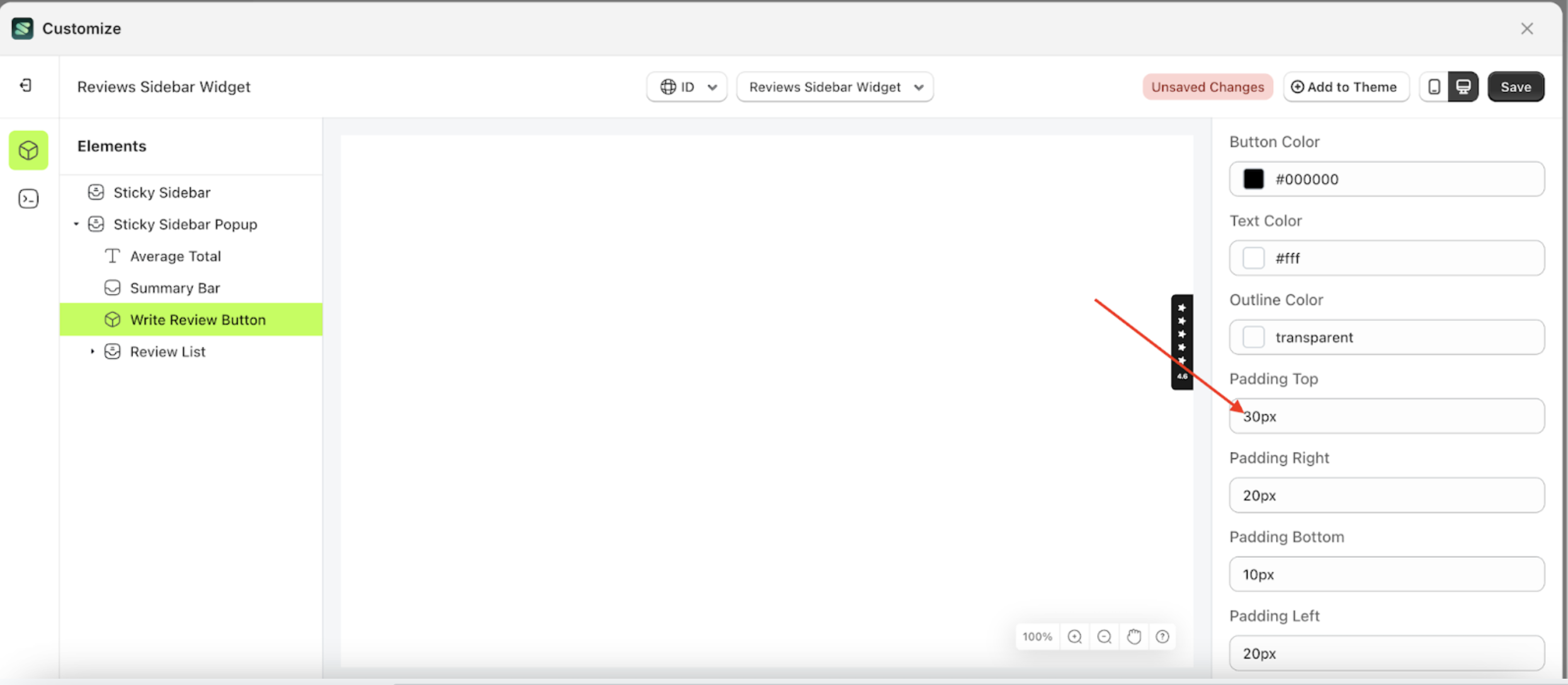Click Add to Theme

tap(1346, 87)
